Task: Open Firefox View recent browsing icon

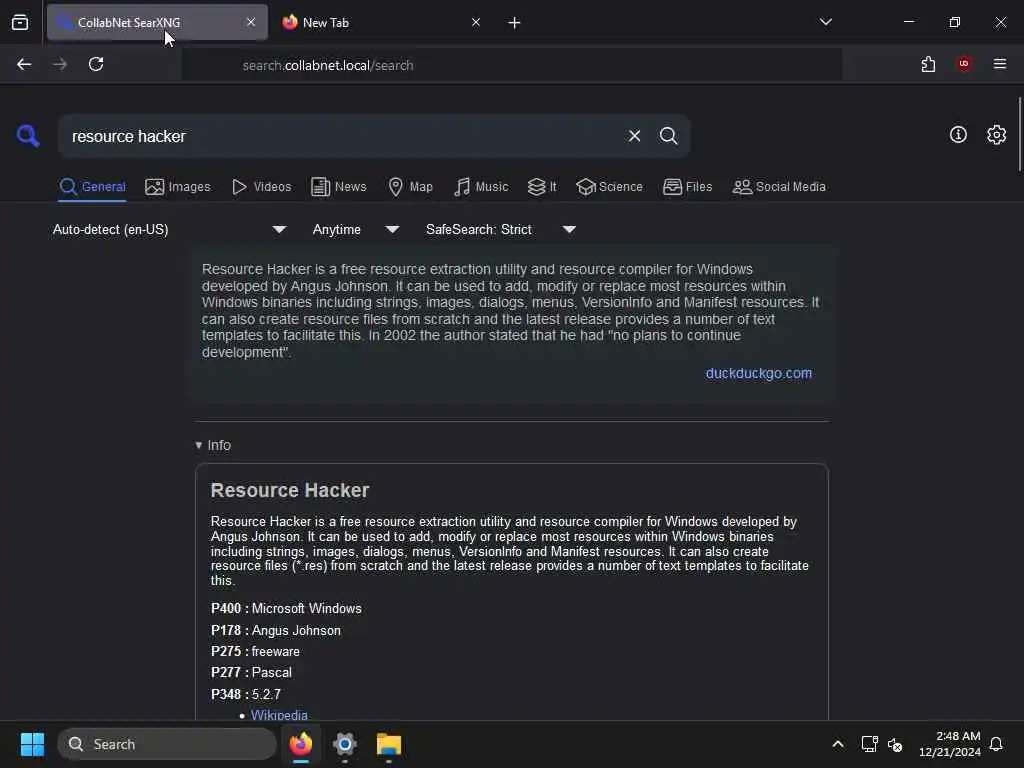Action: (x=20, y=22)
